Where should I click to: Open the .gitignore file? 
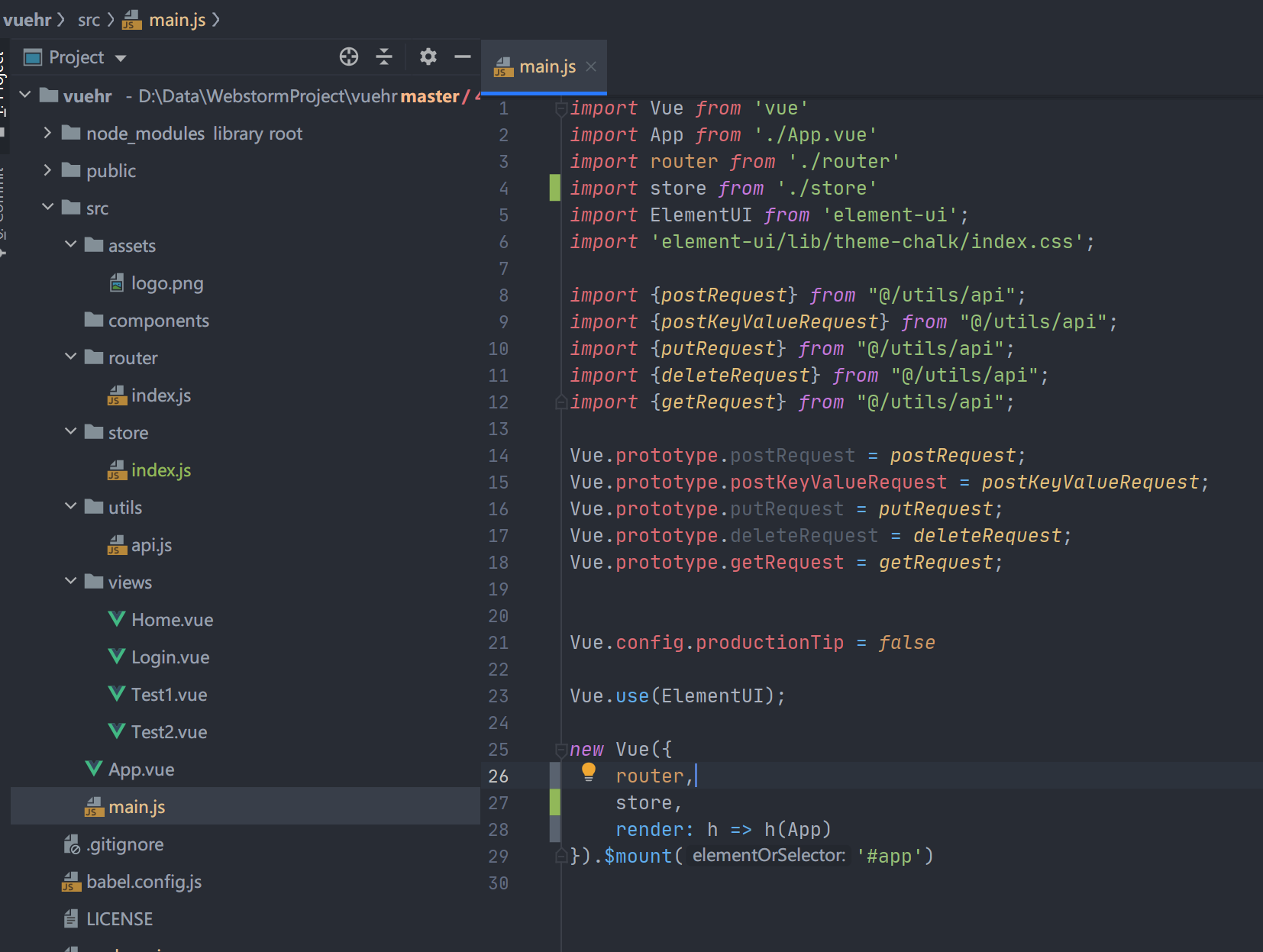click(x=124, y=844)
